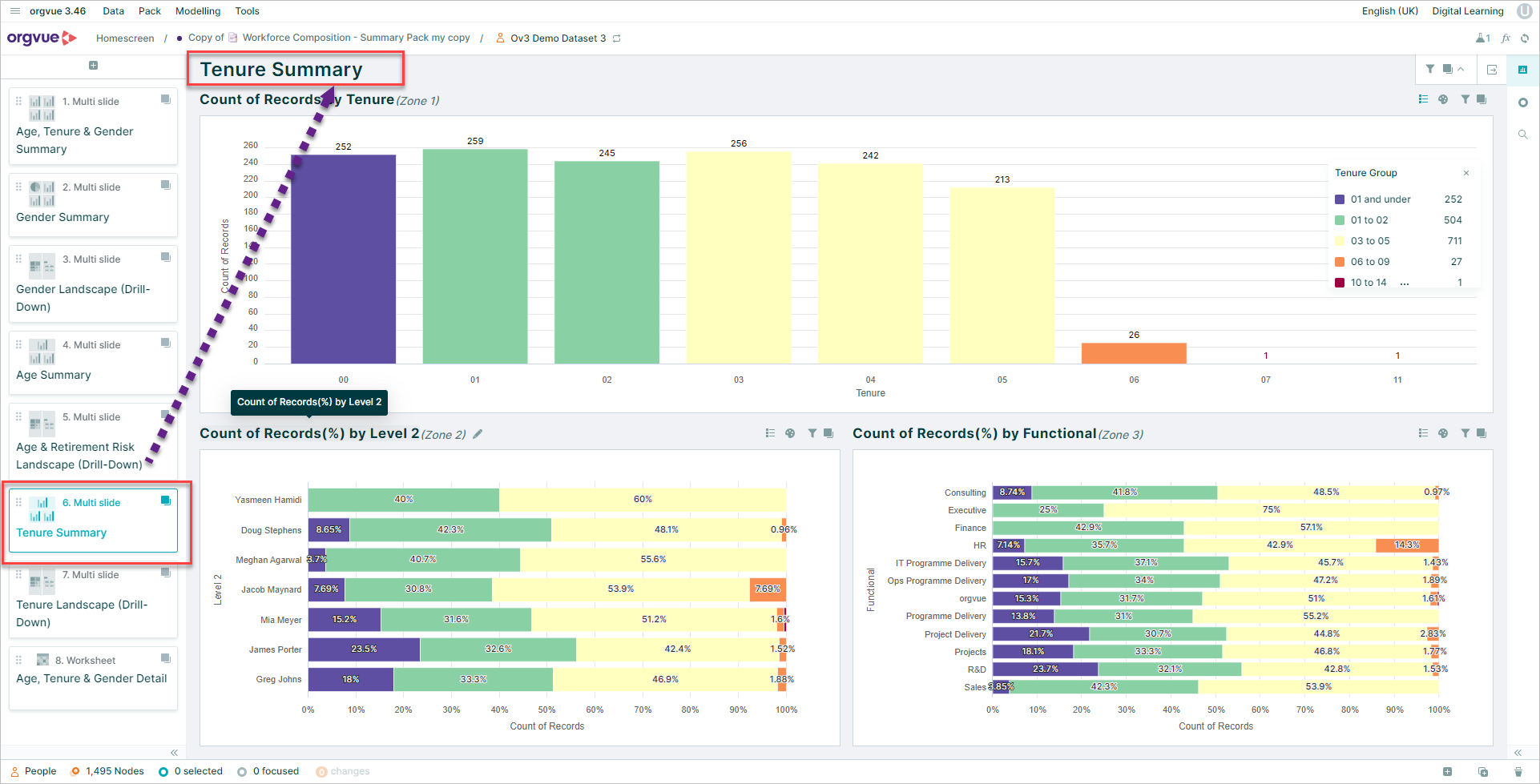Click the filter icon in Zone 2 header
Screen dimensions: 1540x784
point(812,433)
